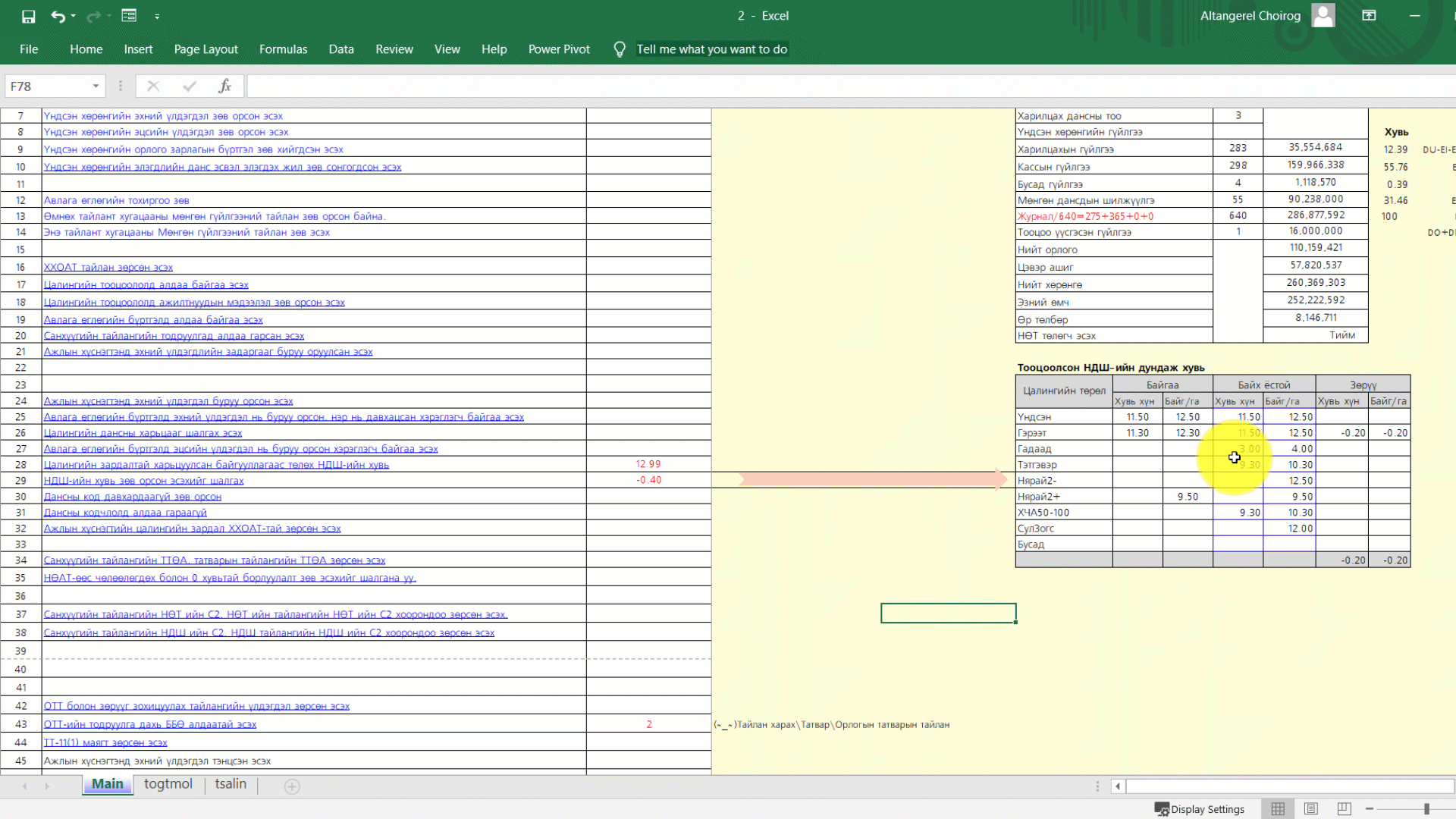Screen dimensions: 1456x819
Task: Open the Formulas ribbon tab
Action: 283,49
